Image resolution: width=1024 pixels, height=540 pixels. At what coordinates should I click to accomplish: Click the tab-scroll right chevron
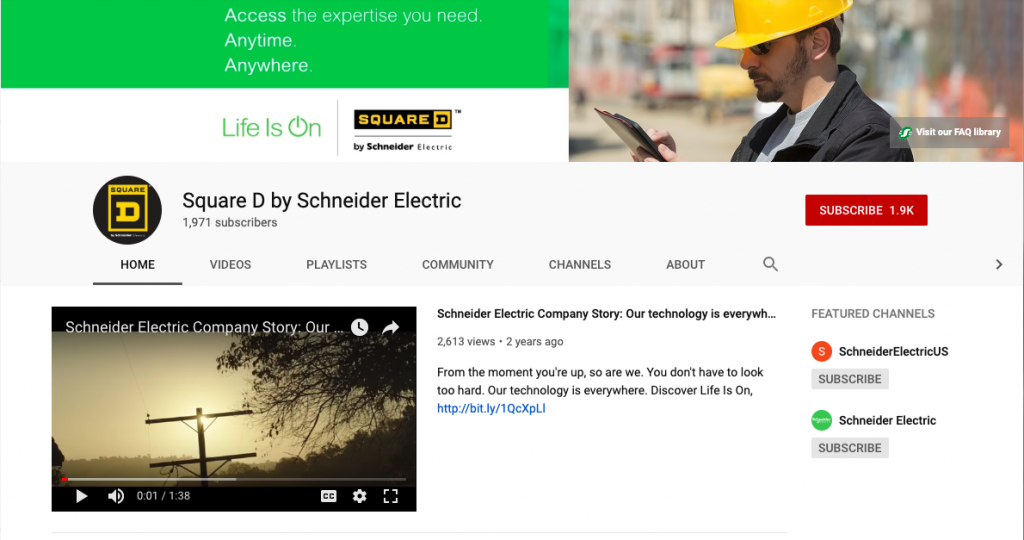(999, 264)
